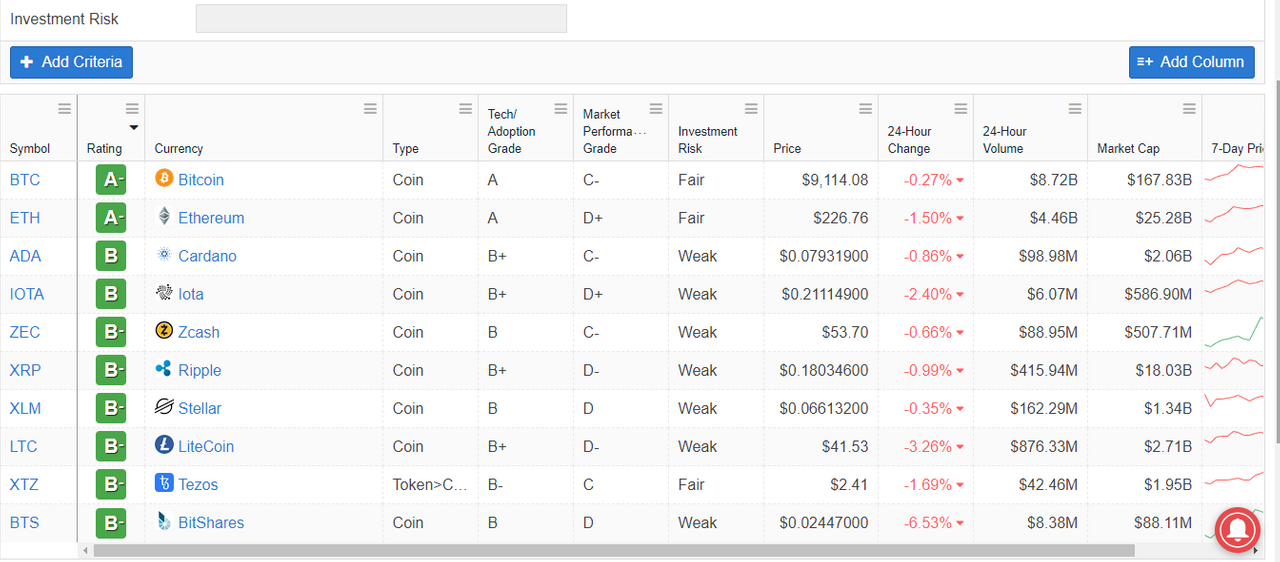
Task: Click the Add Column button
Action: click(1191, 62)
